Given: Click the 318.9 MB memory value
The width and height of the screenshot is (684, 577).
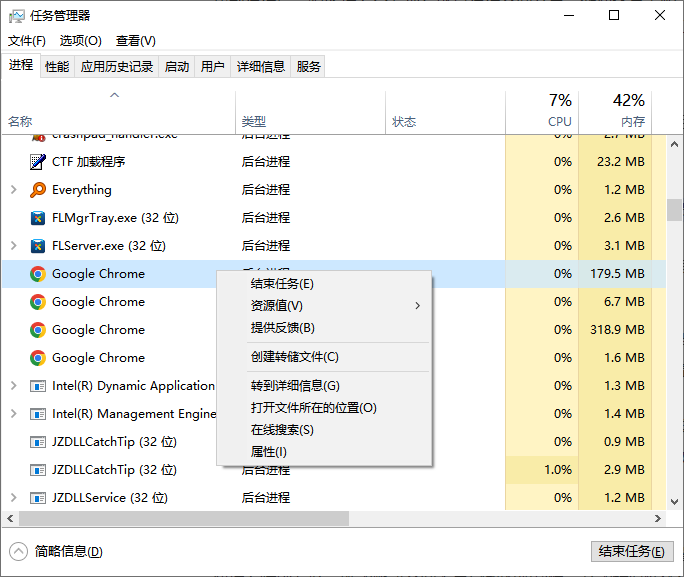Looking at the screenshot, I should coord(617,330).
